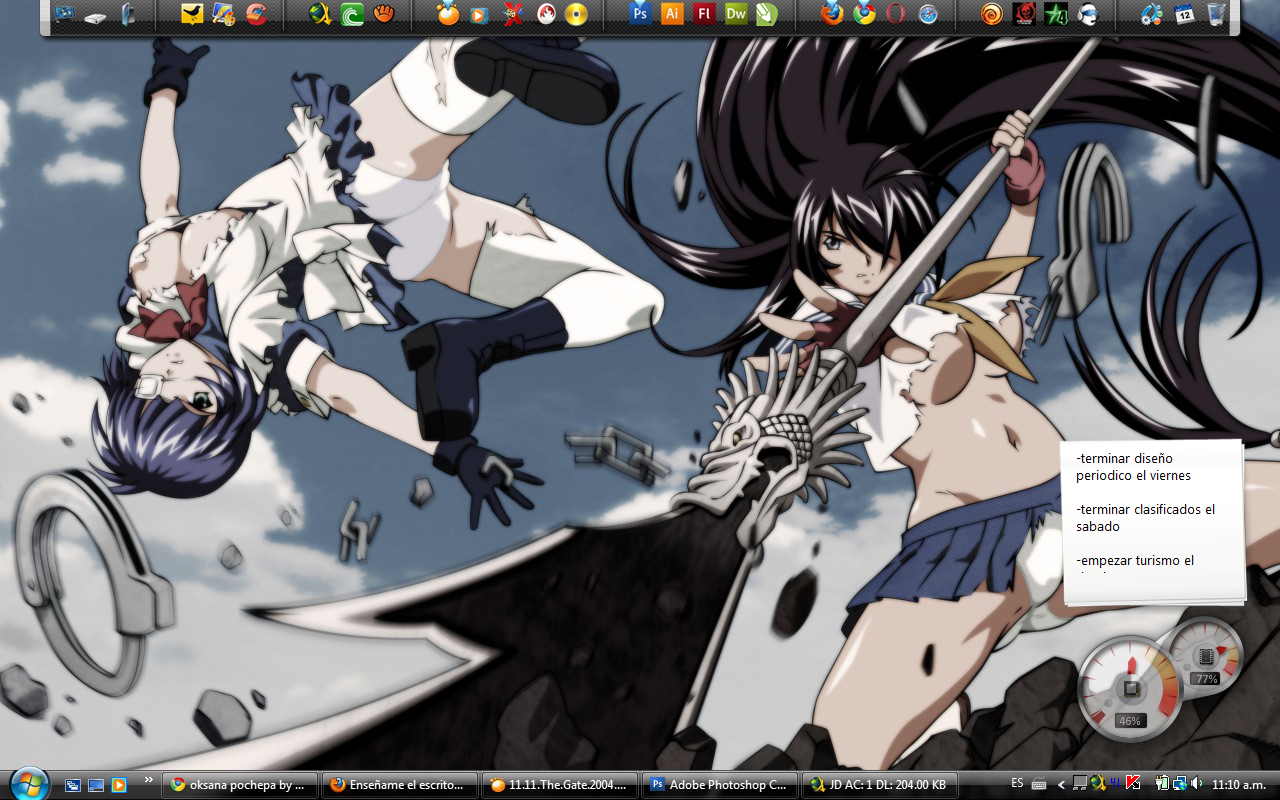Switch to the Chrome window 'oksana pochepa by...'
Screen dimensions: 1280x800
[x=240, y=785]
